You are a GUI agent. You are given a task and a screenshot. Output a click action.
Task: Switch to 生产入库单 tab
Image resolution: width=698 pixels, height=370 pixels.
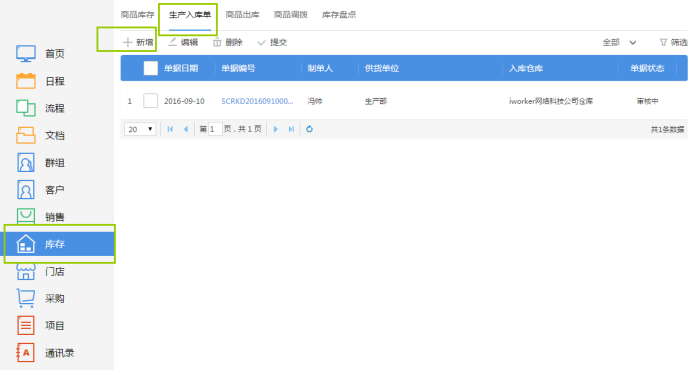point(190,15)
